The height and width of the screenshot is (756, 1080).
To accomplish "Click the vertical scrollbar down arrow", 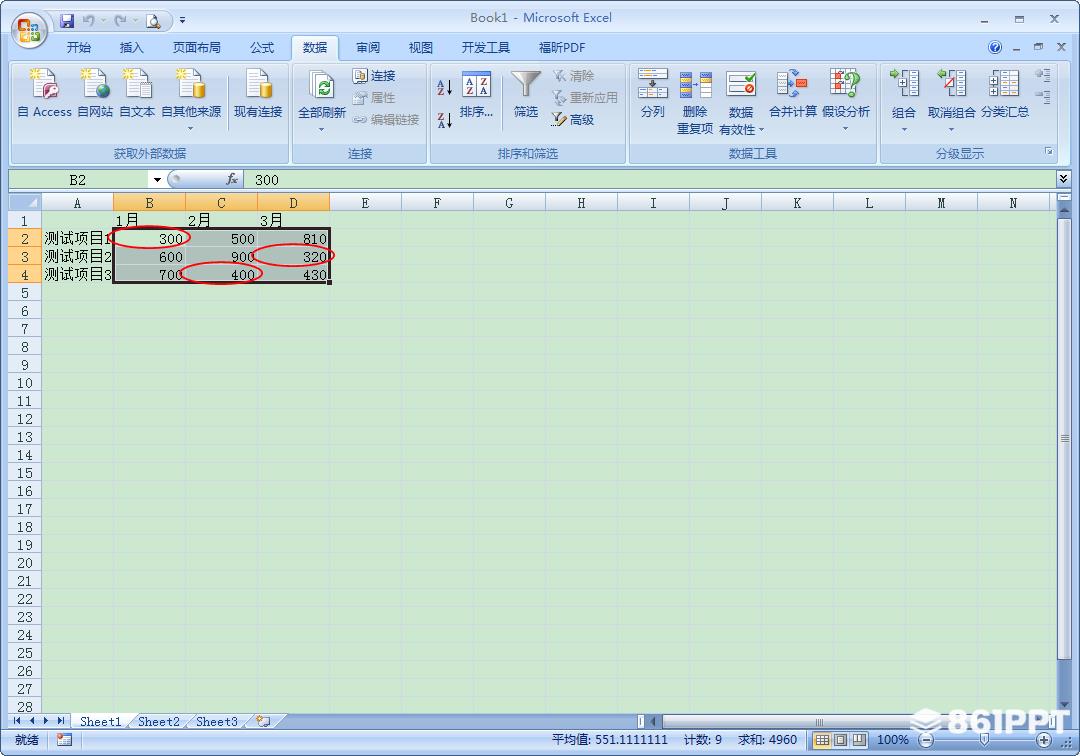I will click(1064, 704).
